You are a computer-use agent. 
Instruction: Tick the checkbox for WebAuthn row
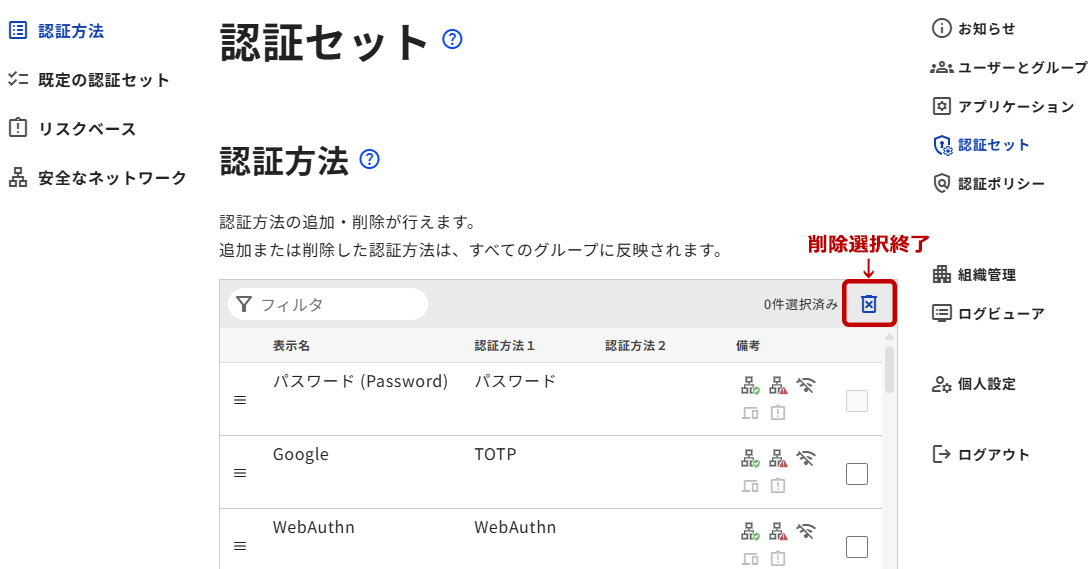[857, 547]
